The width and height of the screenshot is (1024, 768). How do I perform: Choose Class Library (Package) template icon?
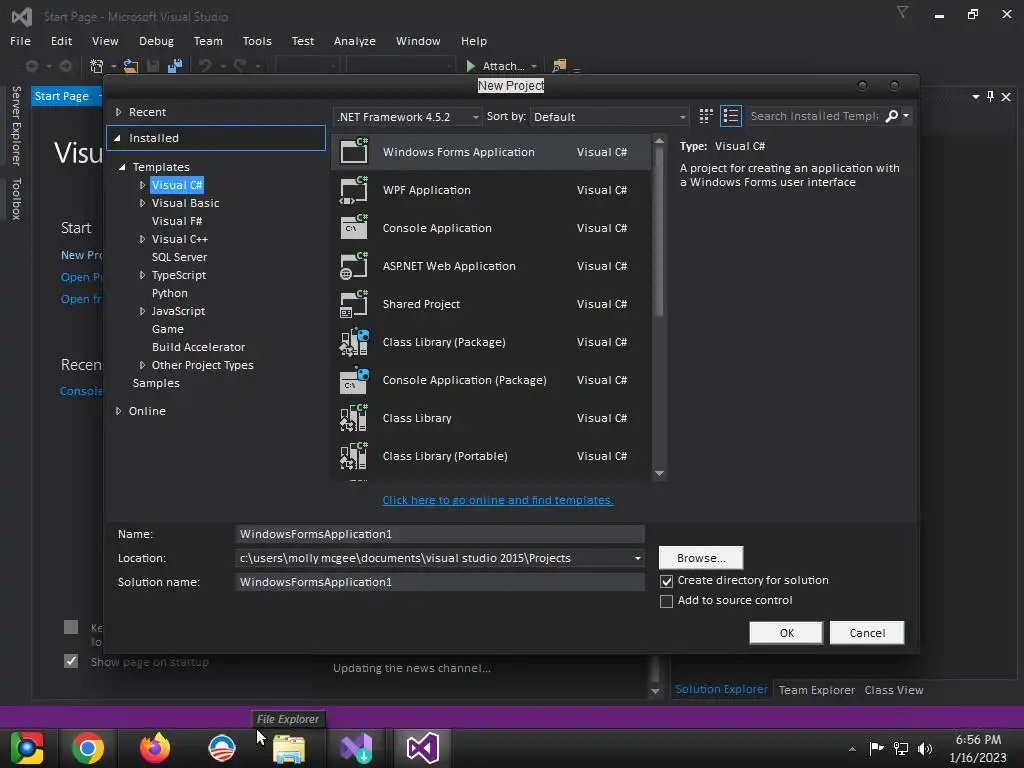[354, 342]
